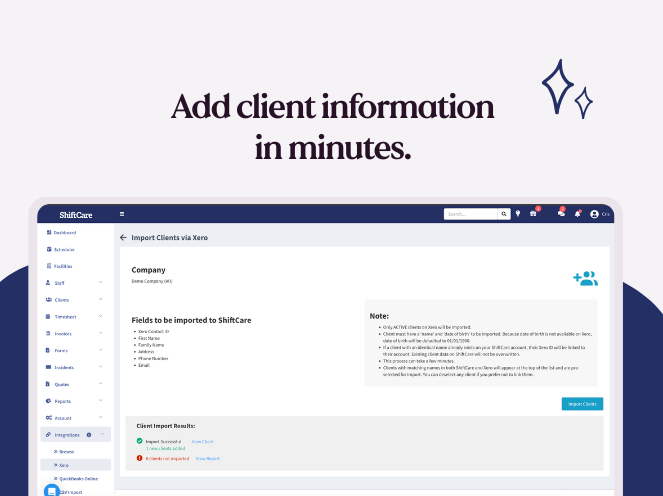Click the Staff person icon
The image size is (663, 496).
(x=48, y=282)
